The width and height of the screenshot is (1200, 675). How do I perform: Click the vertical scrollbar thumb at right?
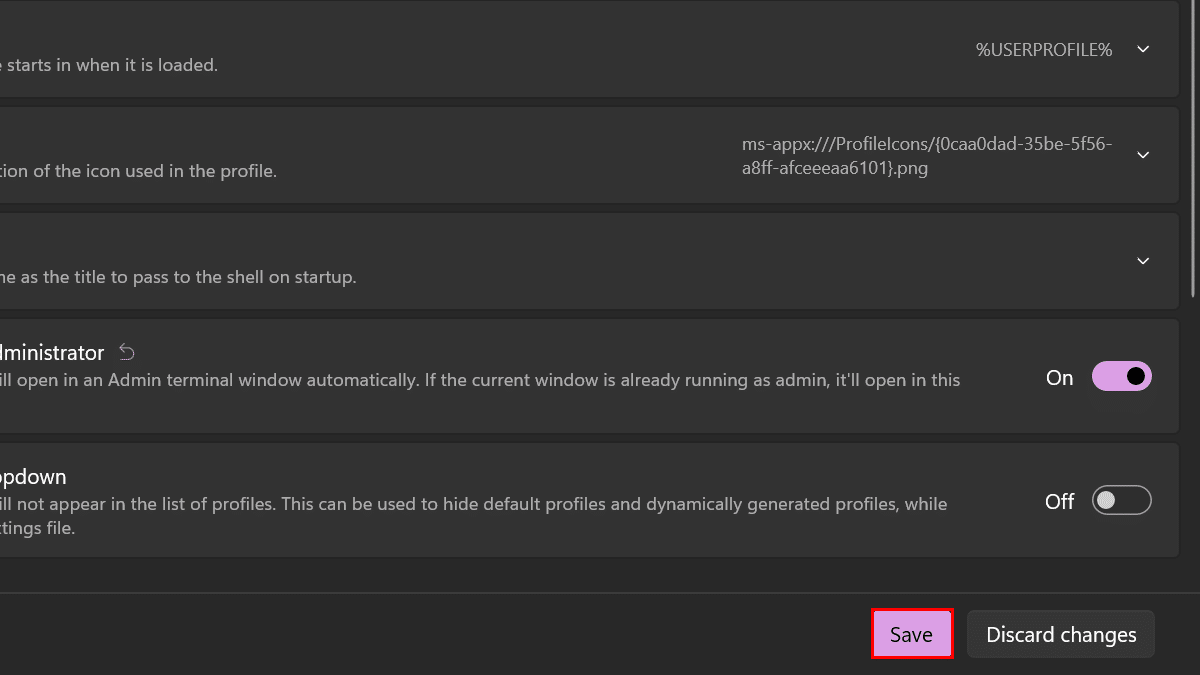point(1193,150)
